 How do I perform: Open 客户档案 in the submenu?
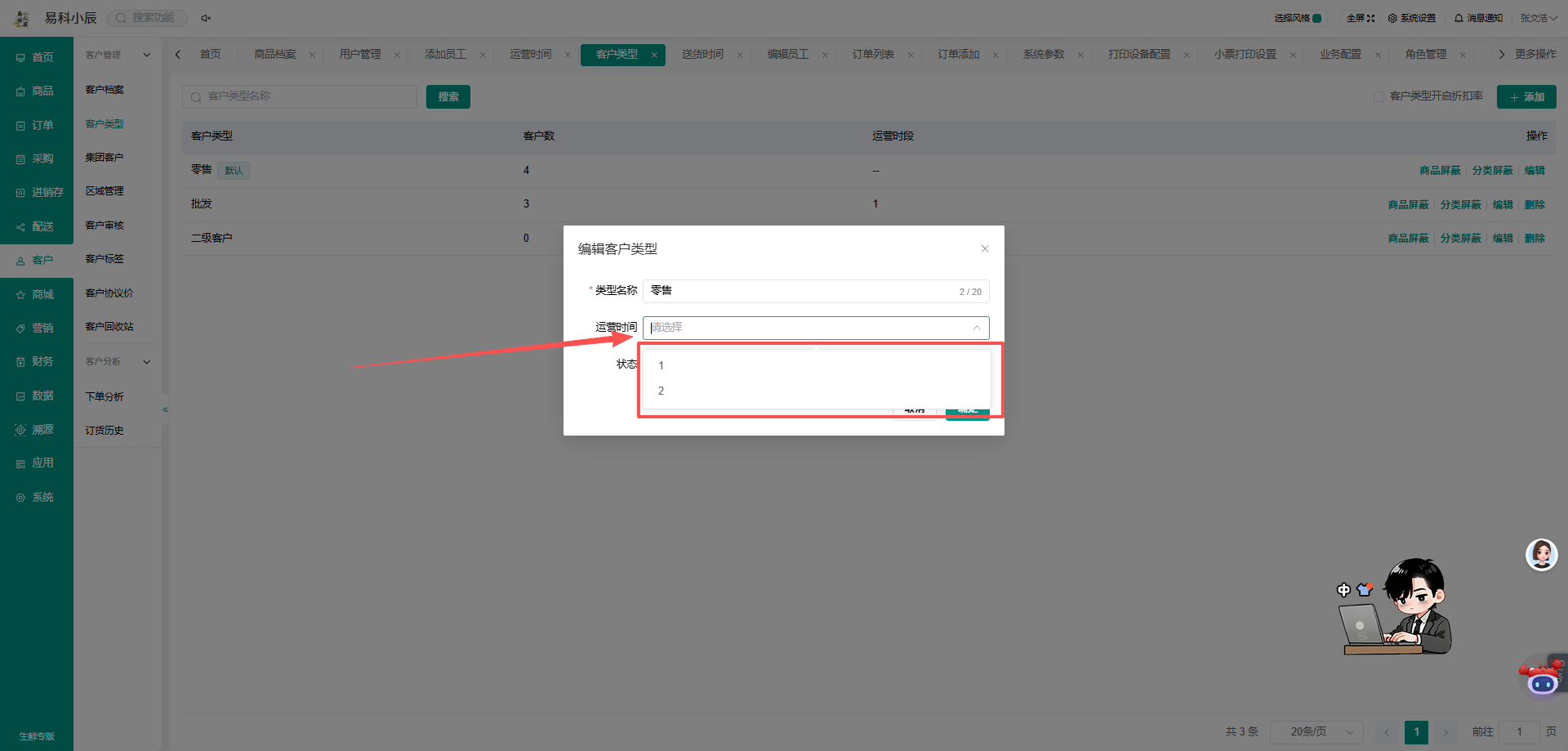point(105,90)
